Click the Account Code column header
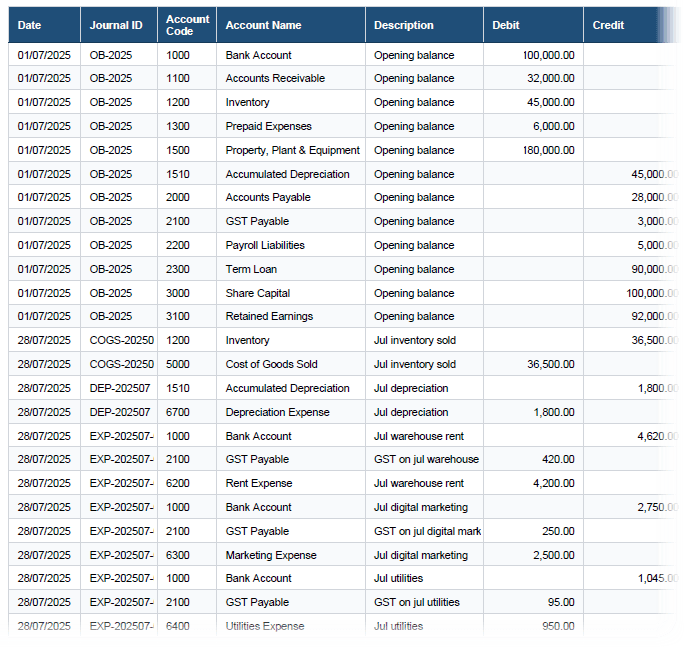This screenshot has height=650, width=686. [x=187, y=25]
